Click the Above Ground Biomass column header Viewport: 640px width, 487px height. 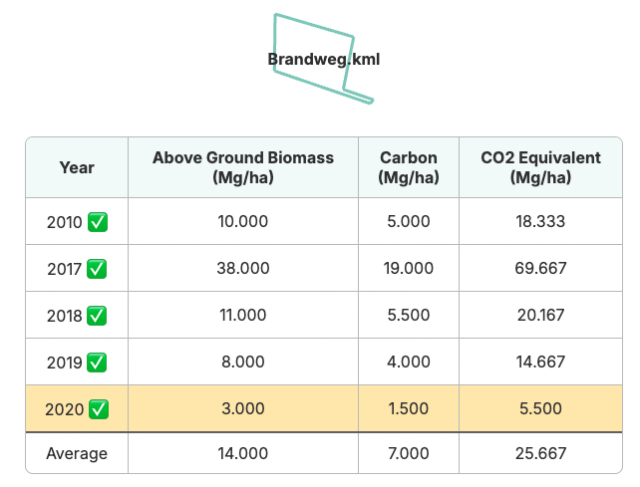tap(243, 167)
